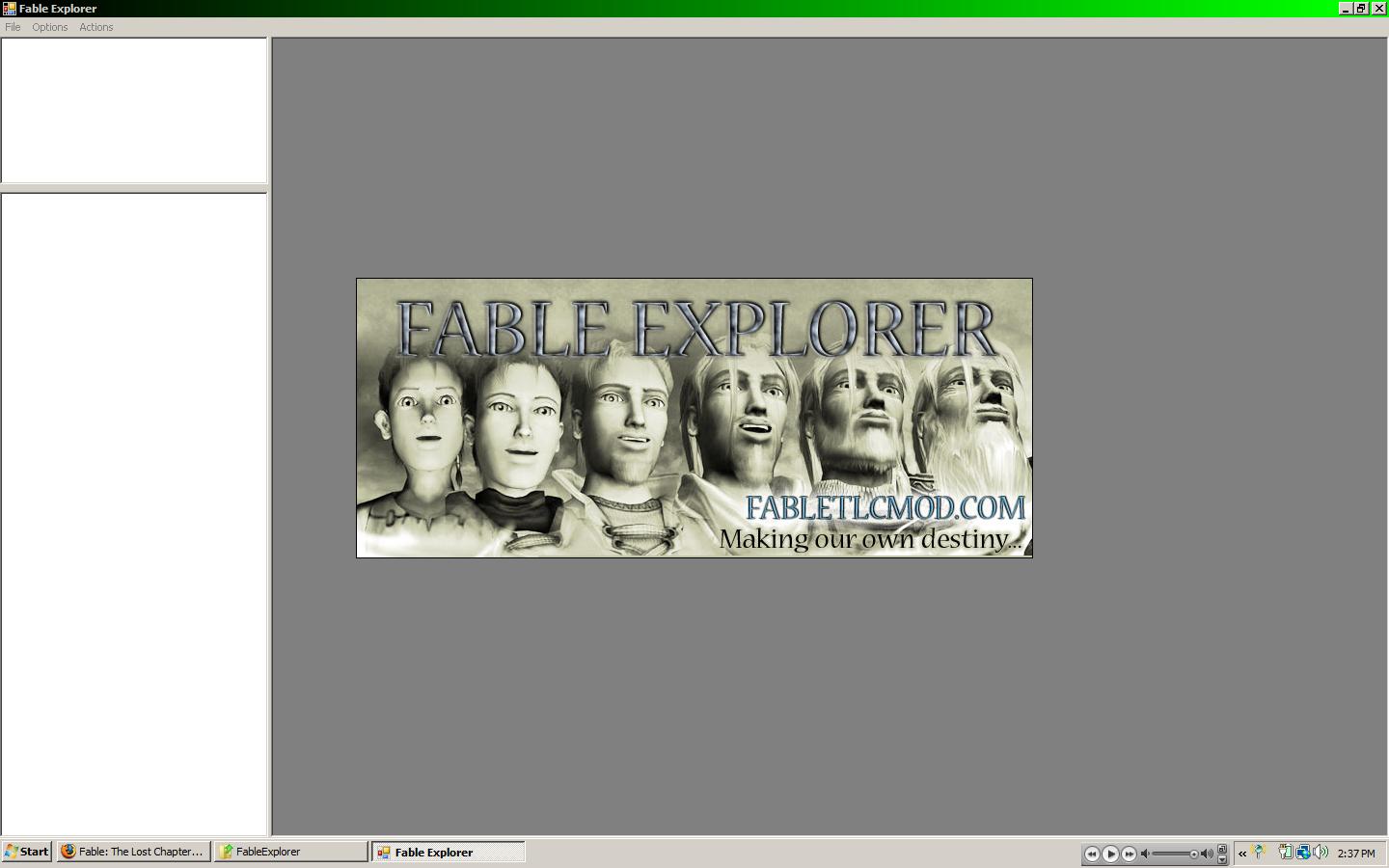Mute the media player toolbar speaker icon
This screenshot has width=1389, height=868.
(1145, 854)
